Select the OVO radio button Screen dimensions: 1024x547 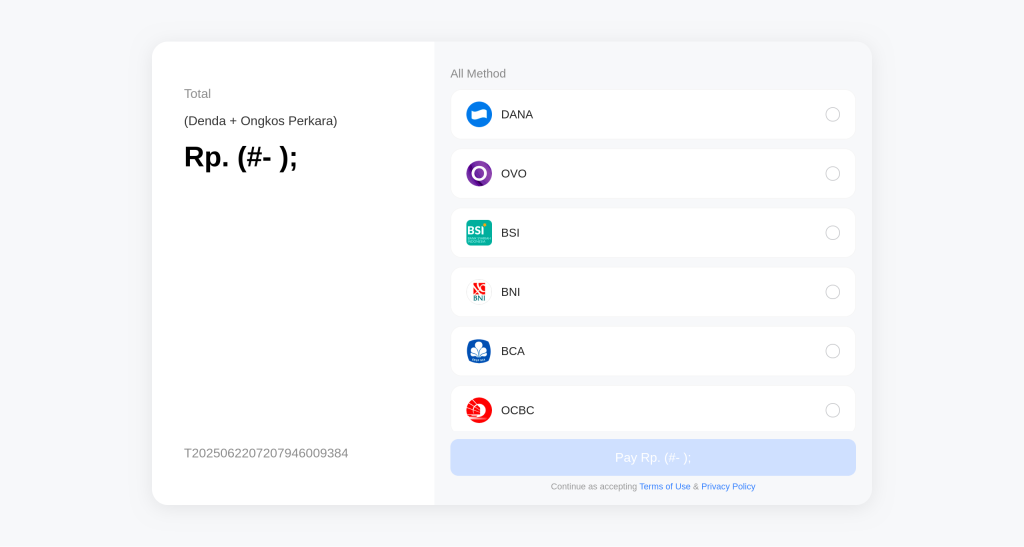pyautogui.click(x=832, y=173)
